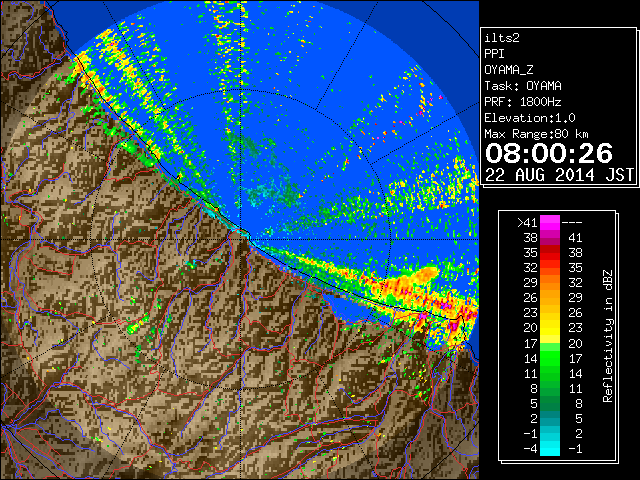Click the '>41' legend value
The width and height of the screenshot is (640, 480).
point(527,222)
